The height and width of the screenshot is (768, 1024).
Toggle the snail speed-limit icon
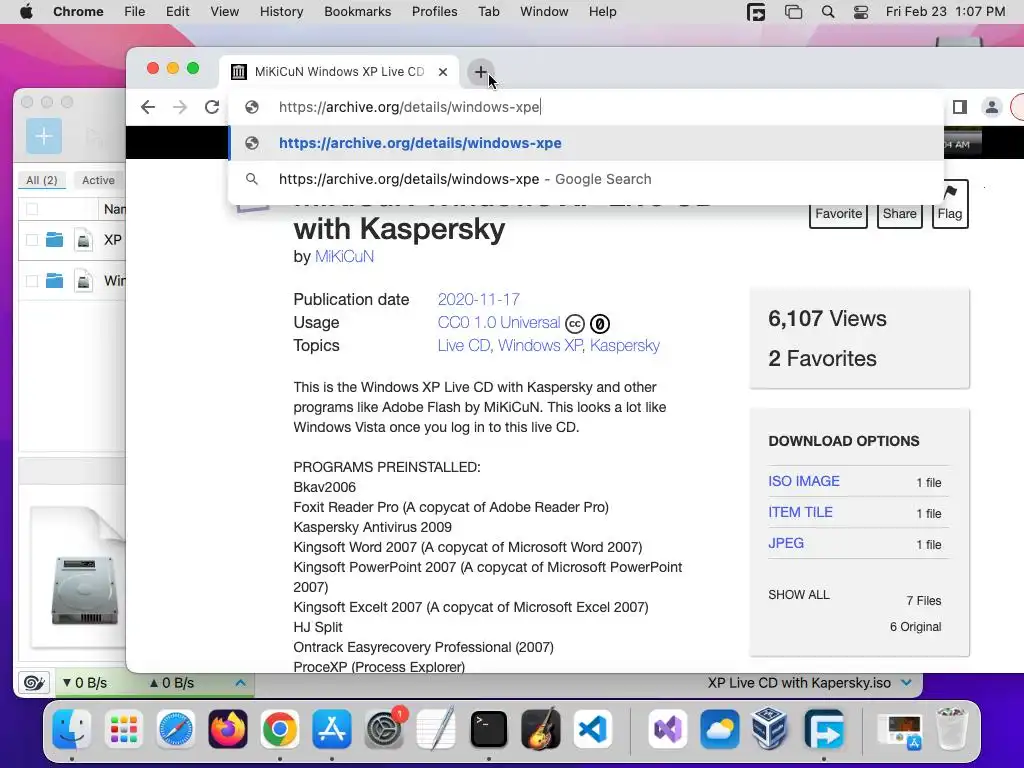[x=33, y=683]
